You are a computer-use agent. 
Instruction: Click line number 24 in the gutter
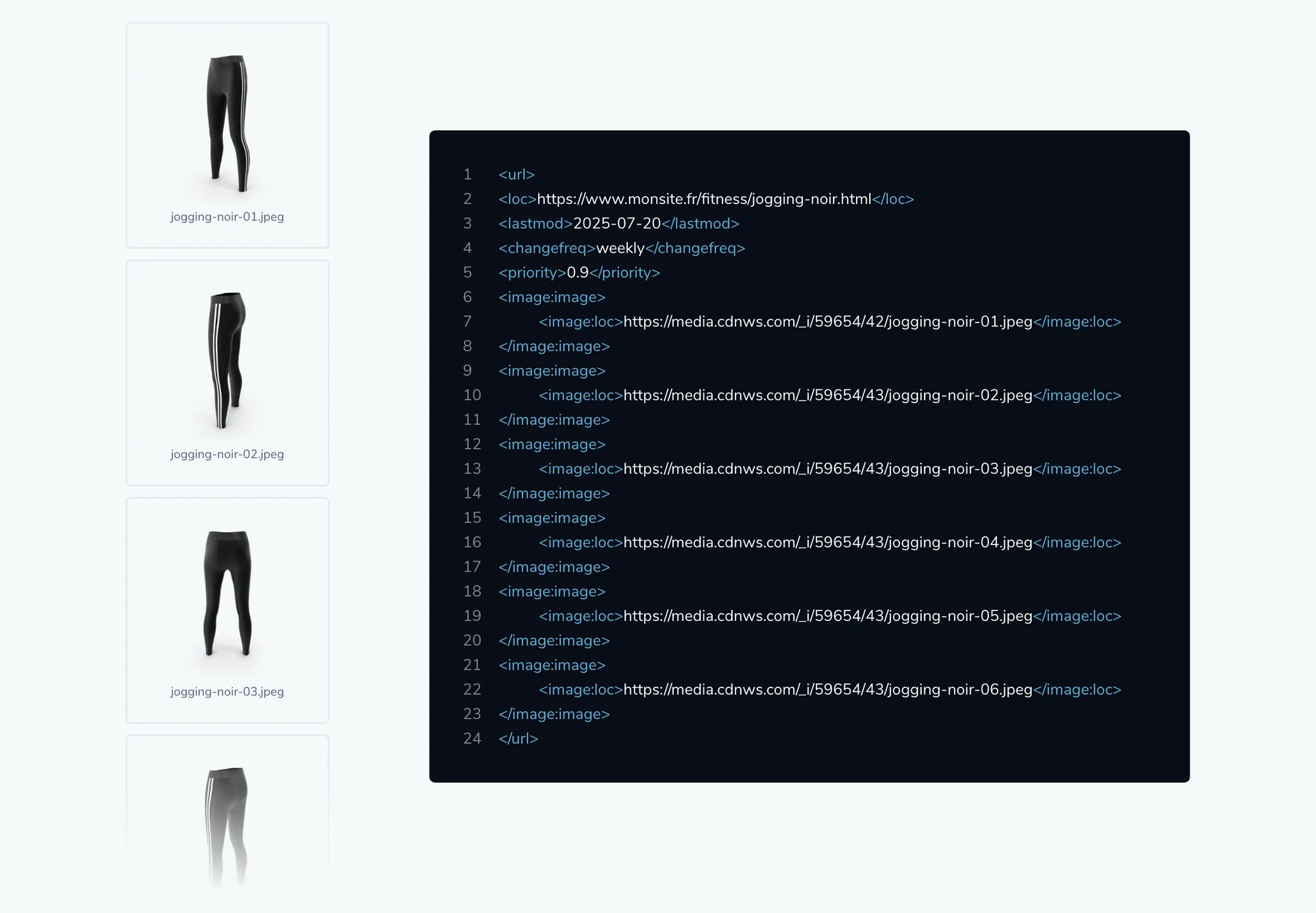coord(472,739)
